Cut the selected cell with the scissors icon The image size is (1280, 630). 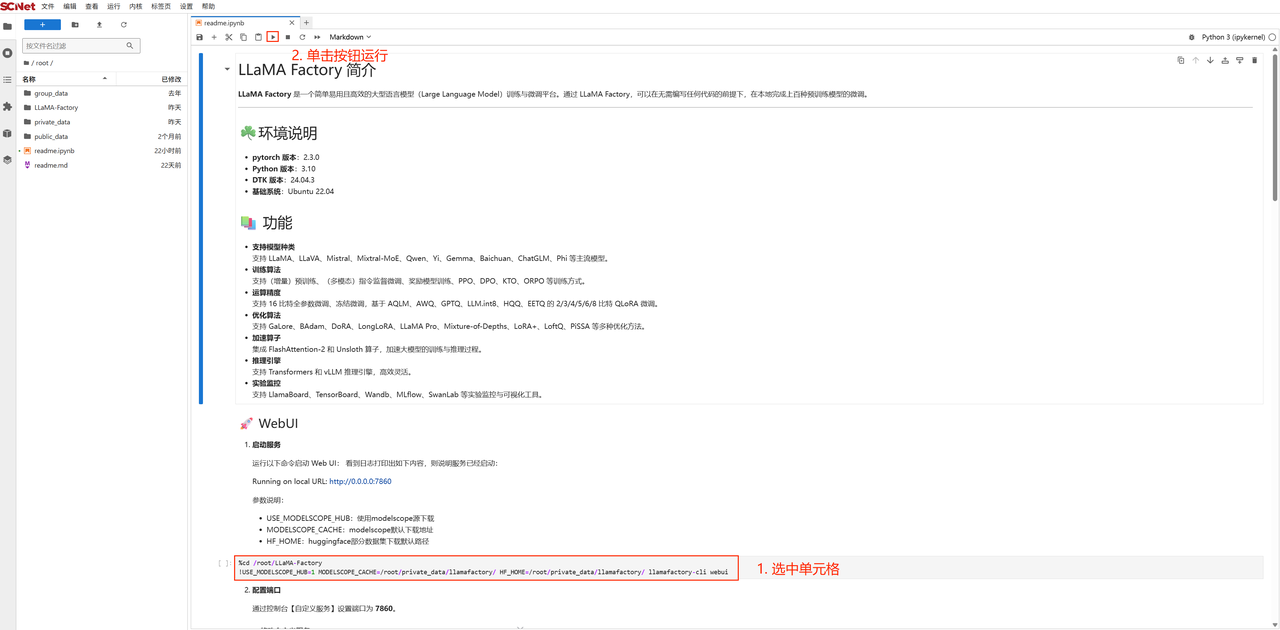pyautogui.click(x=229, y=37)
